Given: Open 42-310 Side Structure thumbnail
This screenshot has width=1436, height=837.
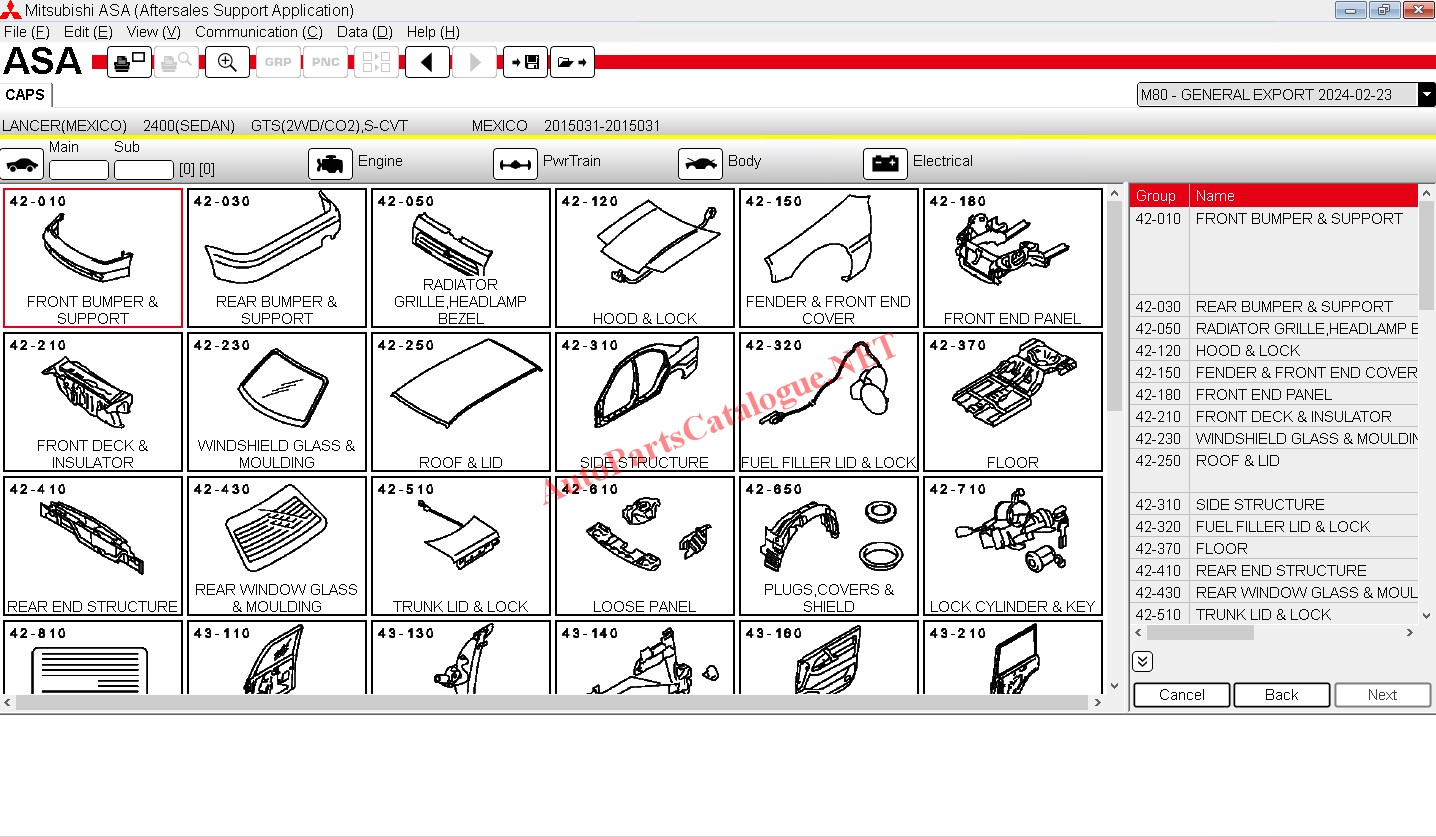Looking at the screenshot, I should pyautogui.click(x=645, y=402).
